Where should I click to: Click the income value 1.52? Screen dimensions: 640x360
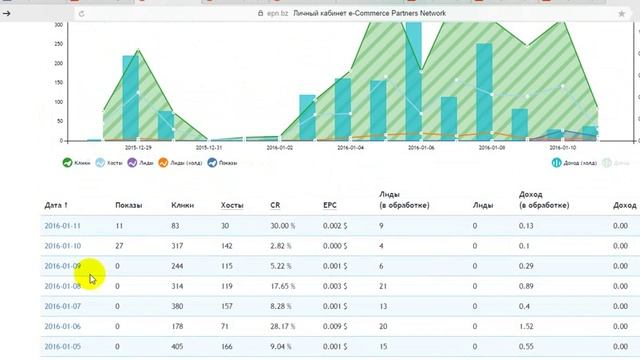coord(526,327)
